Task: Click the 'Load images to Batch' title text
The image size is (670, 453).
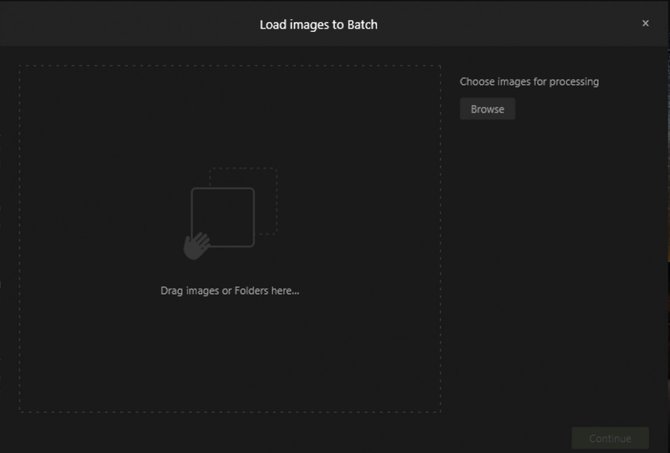Action: click(319, 25)
